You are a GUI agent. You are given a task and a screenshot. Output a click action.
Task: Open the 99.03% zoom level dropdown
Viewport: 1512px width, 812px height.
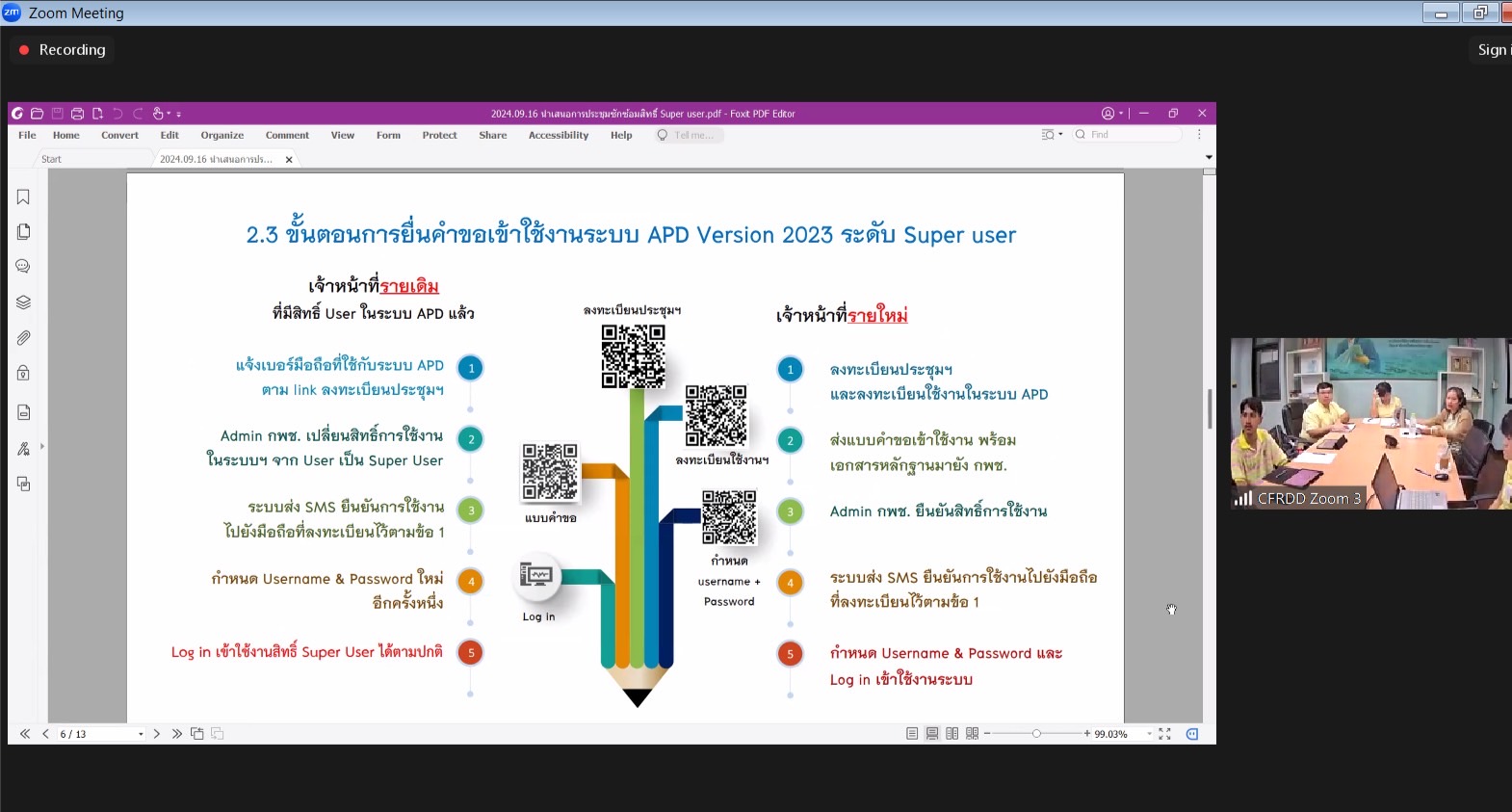pyautogui.click(x=1149, y=734)
